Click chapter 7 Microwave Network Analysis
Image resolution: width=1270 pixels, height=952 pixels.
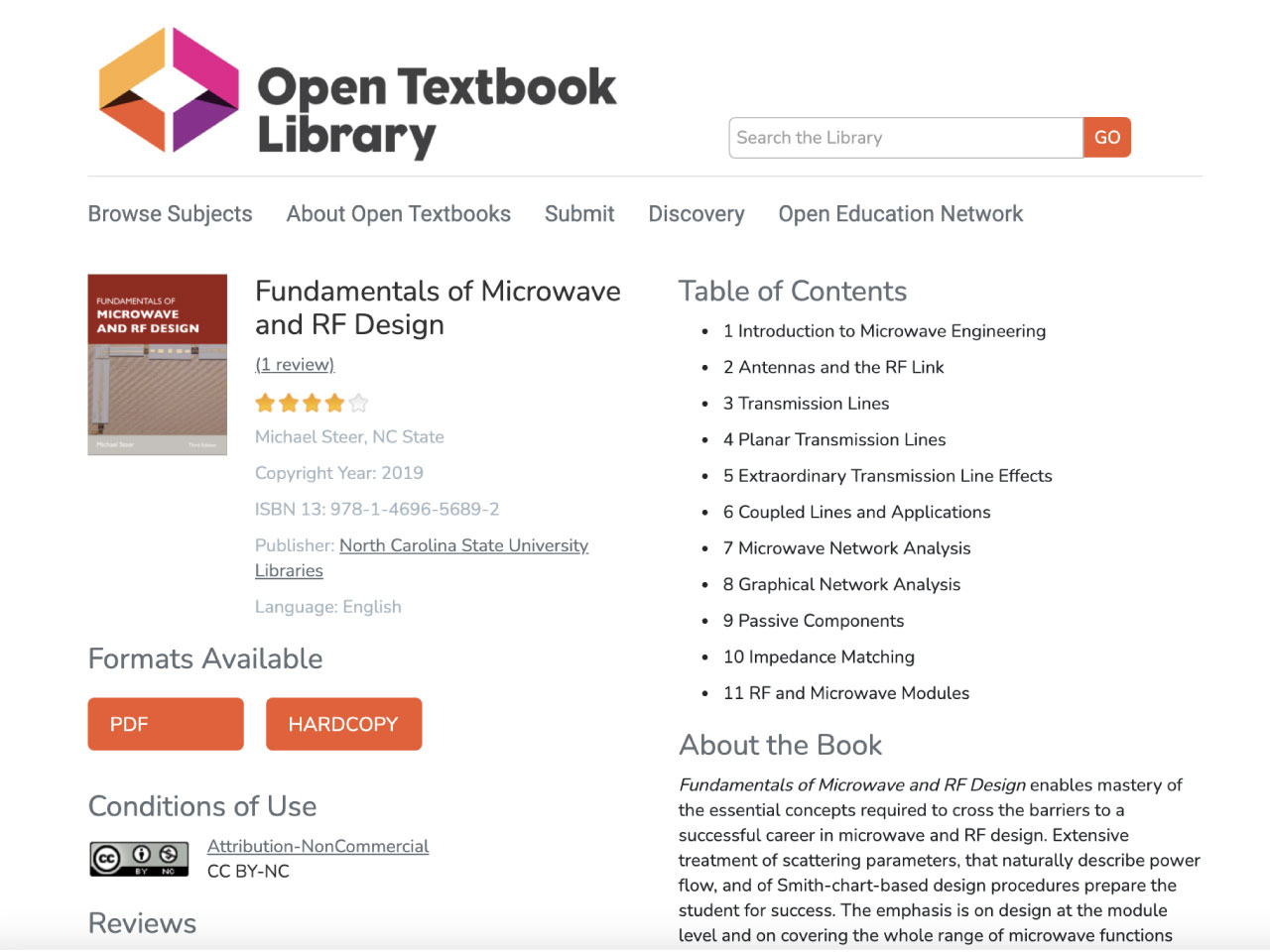click(846, 548)
